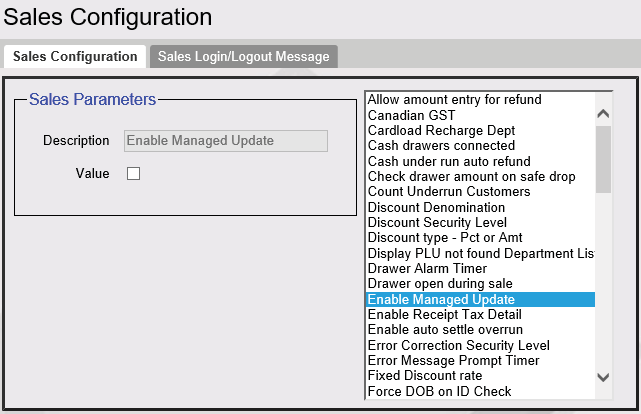Toggle the Value checkbox
The width and height of the screenshot is (641, 414).
(x=133, y=173)
